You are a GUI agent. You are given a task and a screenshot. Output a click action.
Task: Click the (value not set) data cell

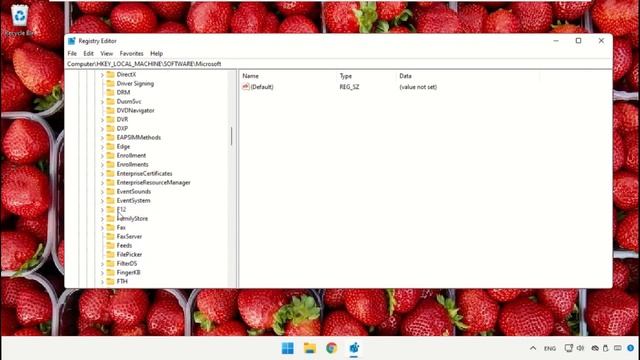[x=418, y=87]
